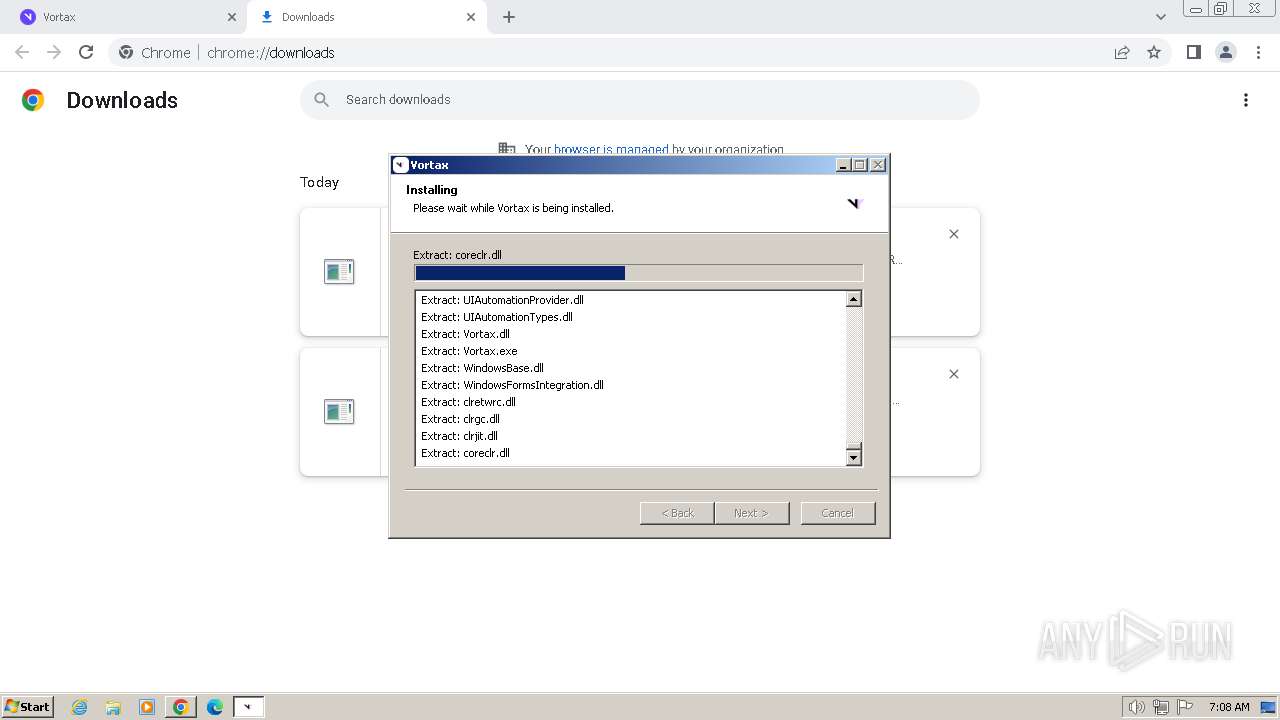This screenshot has height=720, width=1280.
Task: Click the Search downloads field
Action: pos(640,100)
